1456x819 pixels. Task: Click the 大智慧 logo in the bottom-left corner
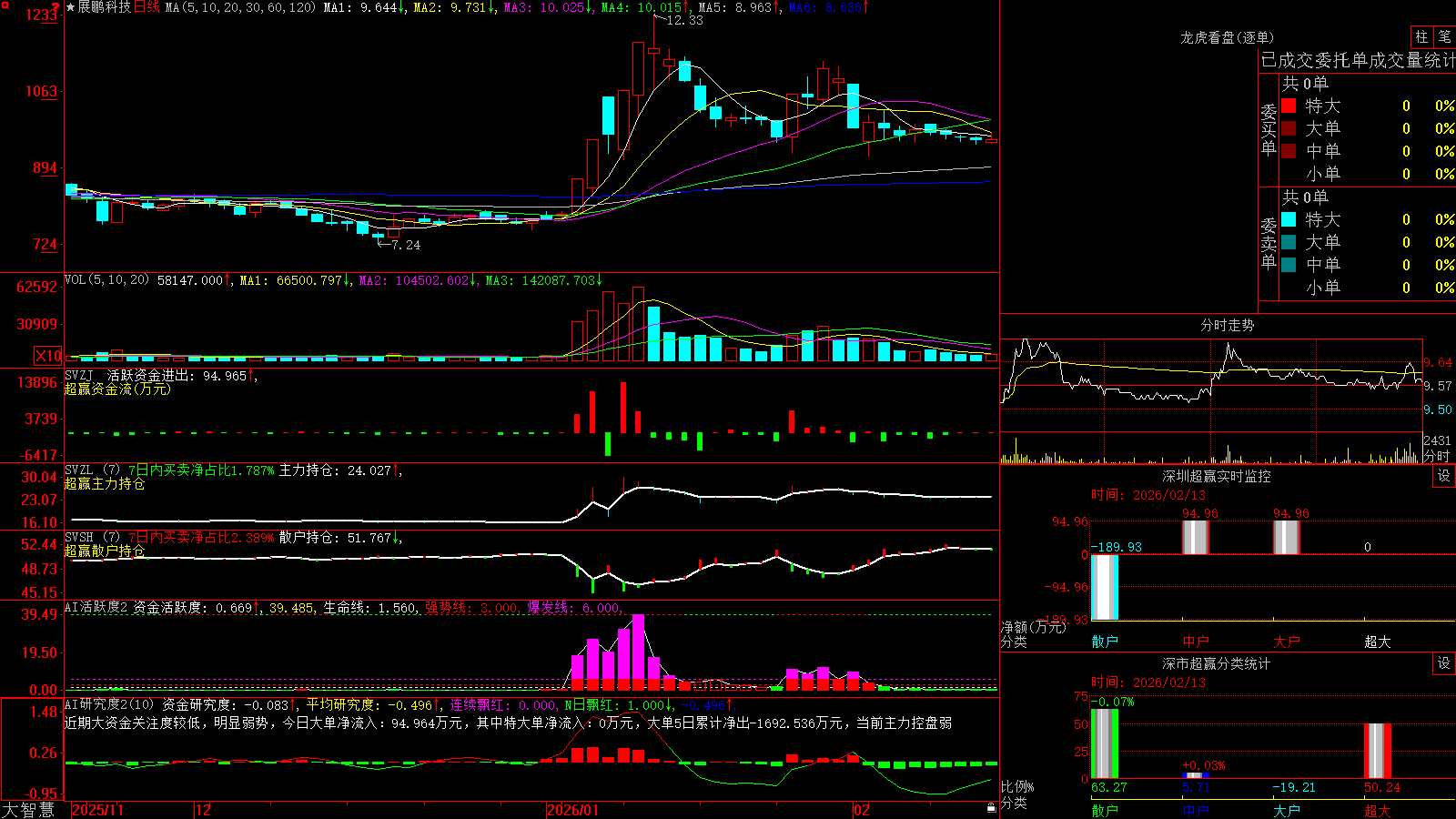28,810
